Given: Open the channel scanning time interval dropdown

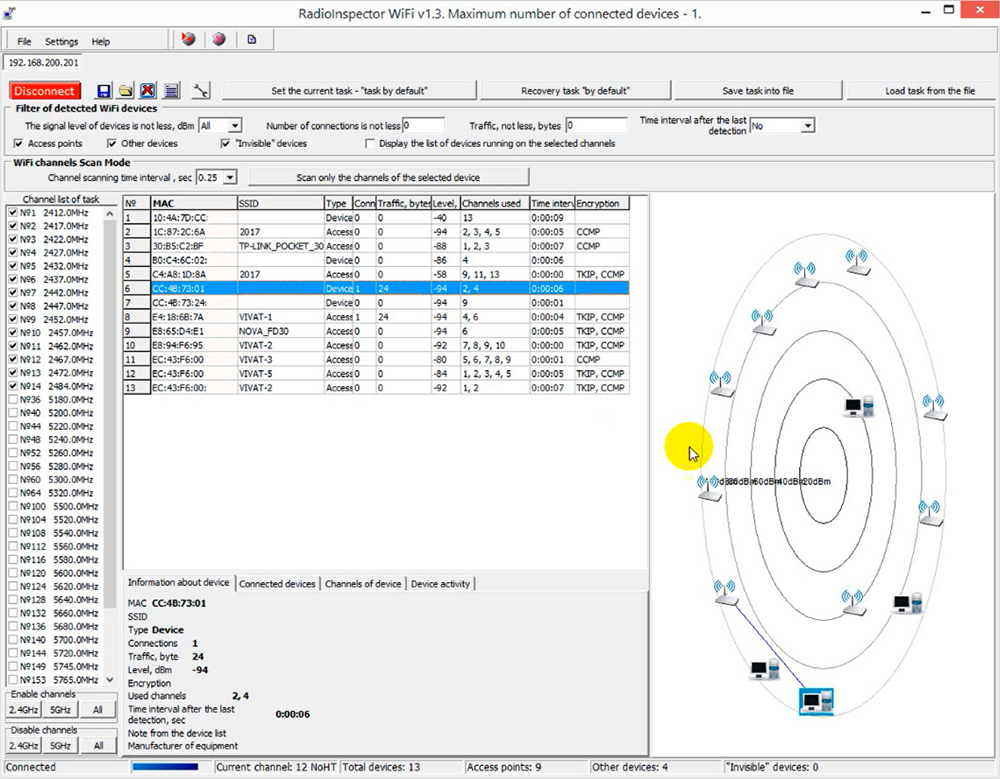Looking at the screenshot, I should 231,178.
